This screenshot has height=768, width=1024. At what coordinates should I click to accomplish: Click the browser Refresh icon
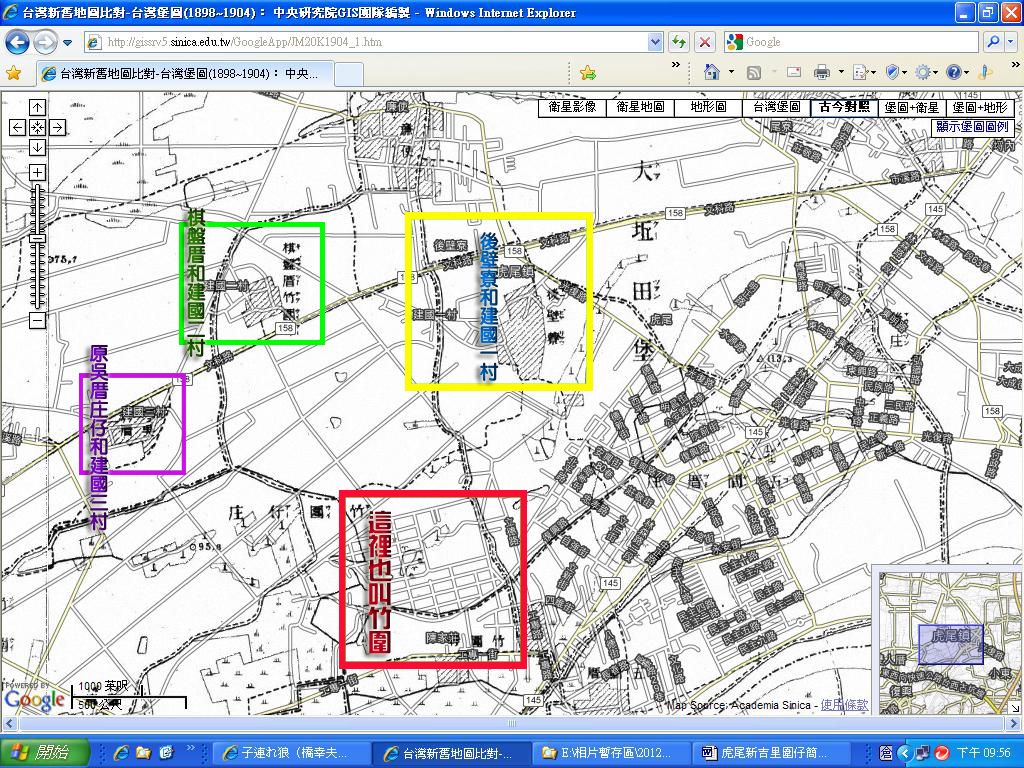pos(679,42)
